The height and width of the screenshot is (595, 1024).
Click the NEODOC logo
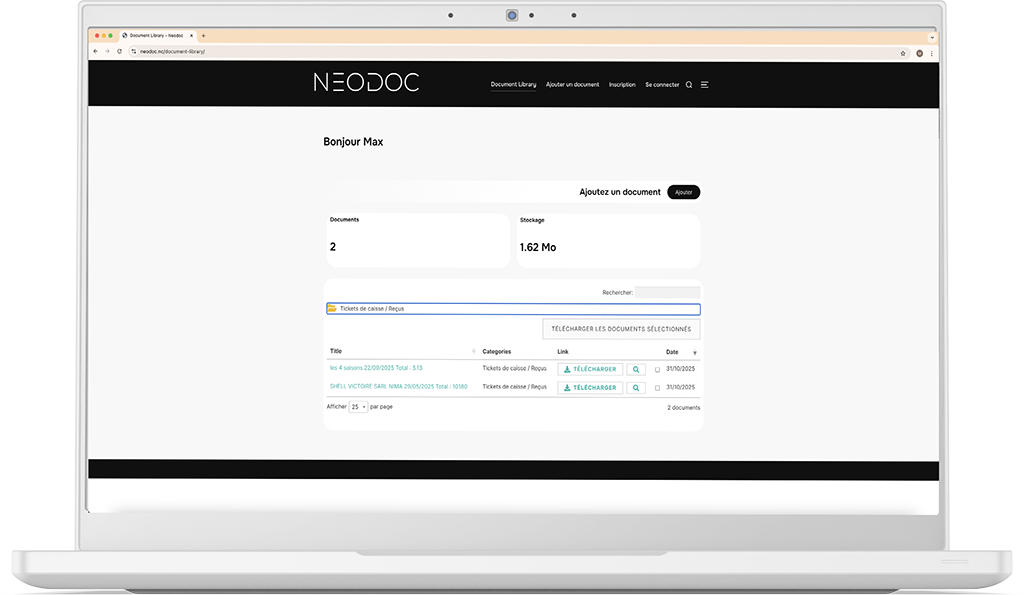(366, 82)
